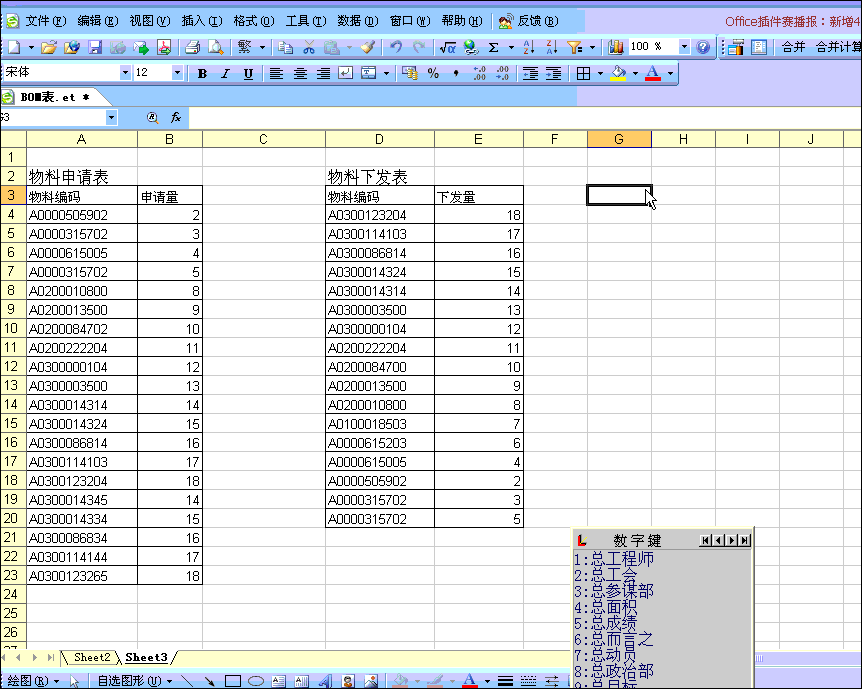This screenshot has height=689, width=862.
Task: Open a file with the folder icon
Action: tap(48, 48)
